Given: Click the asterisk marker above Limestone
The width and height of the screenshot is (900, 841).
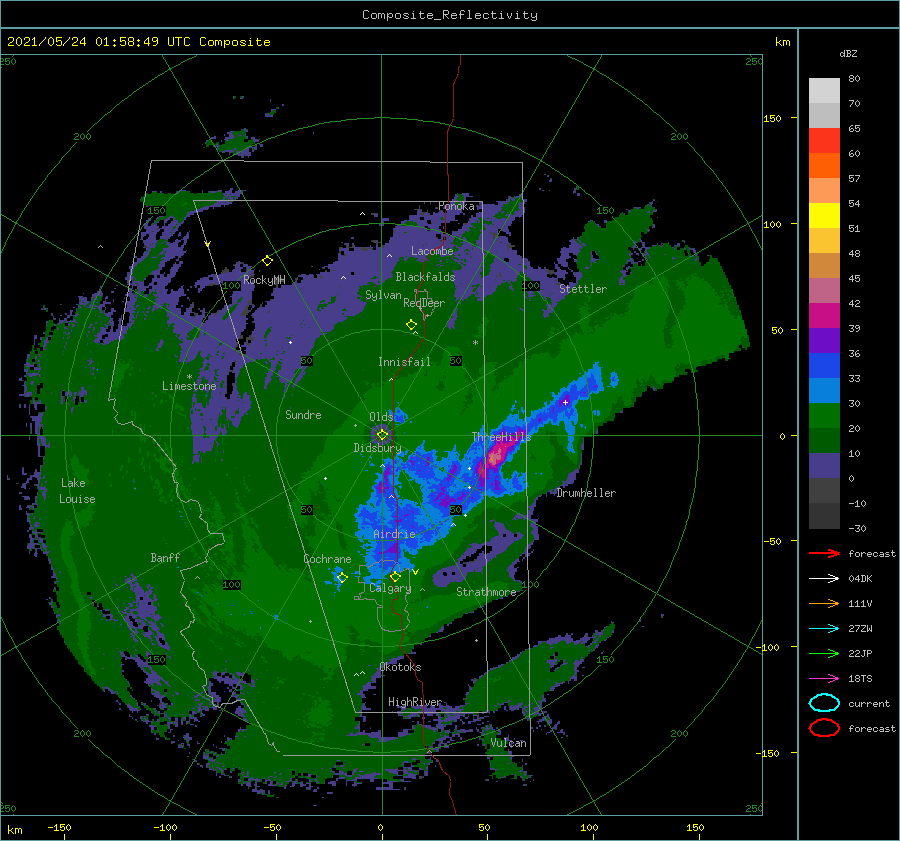Looking at the screenshot, I should click(x=189, y=377).
